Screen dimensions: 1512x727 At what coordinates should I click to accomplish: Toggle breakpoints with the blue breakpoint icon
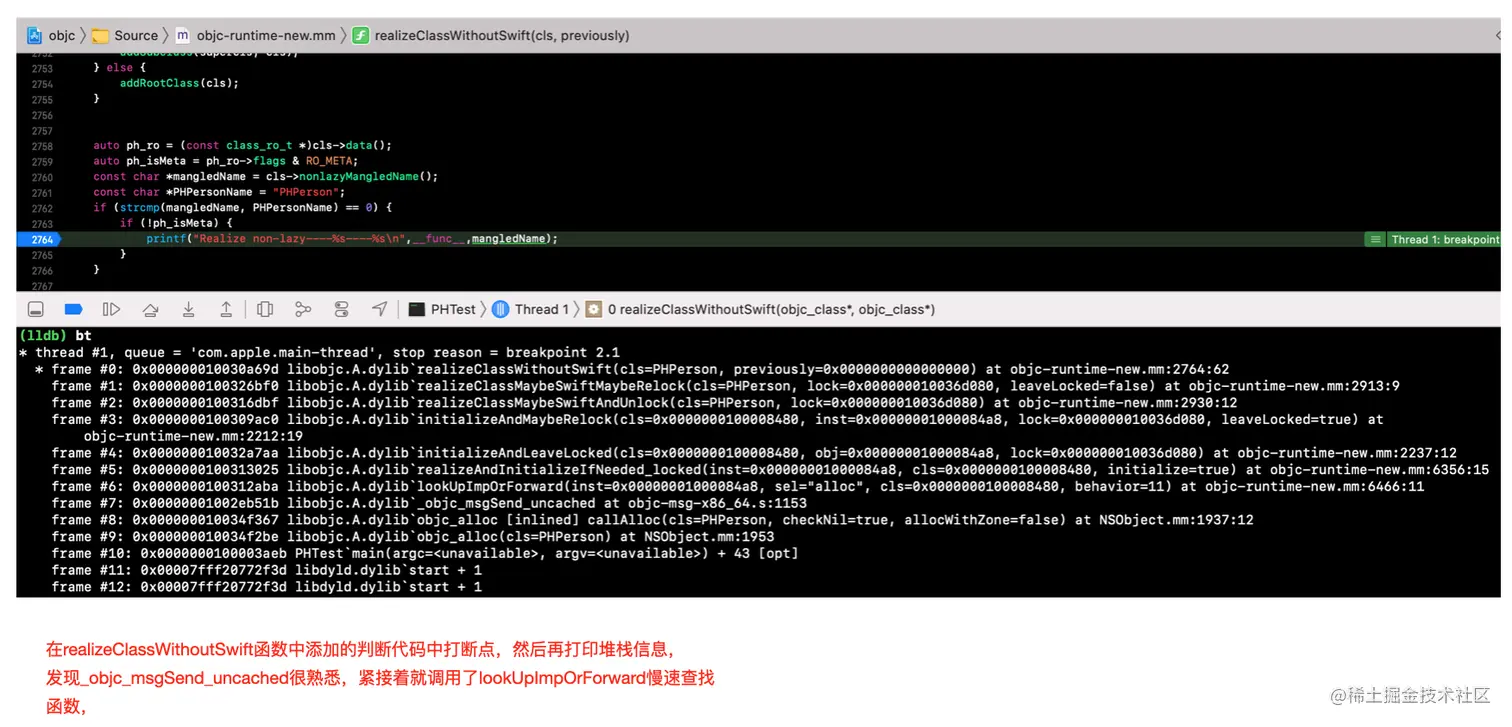(73, 309)
